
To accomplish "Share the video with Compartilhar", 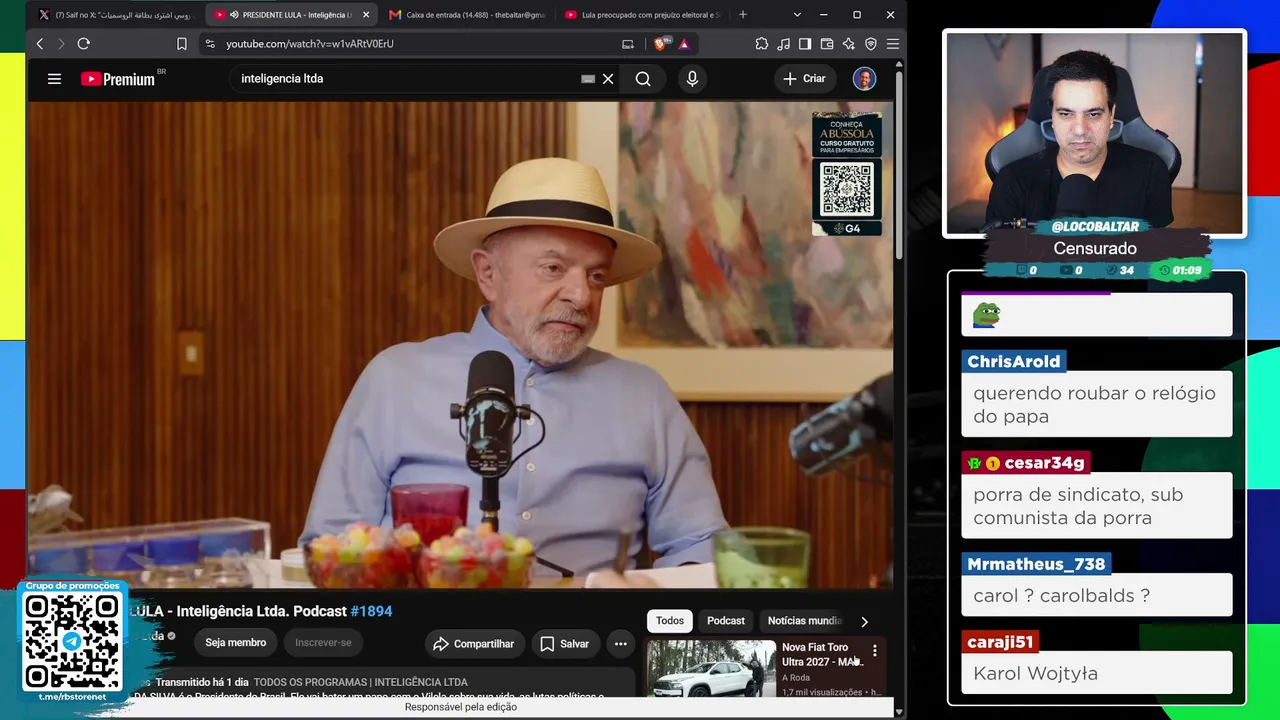I will [x=473, y=644].
